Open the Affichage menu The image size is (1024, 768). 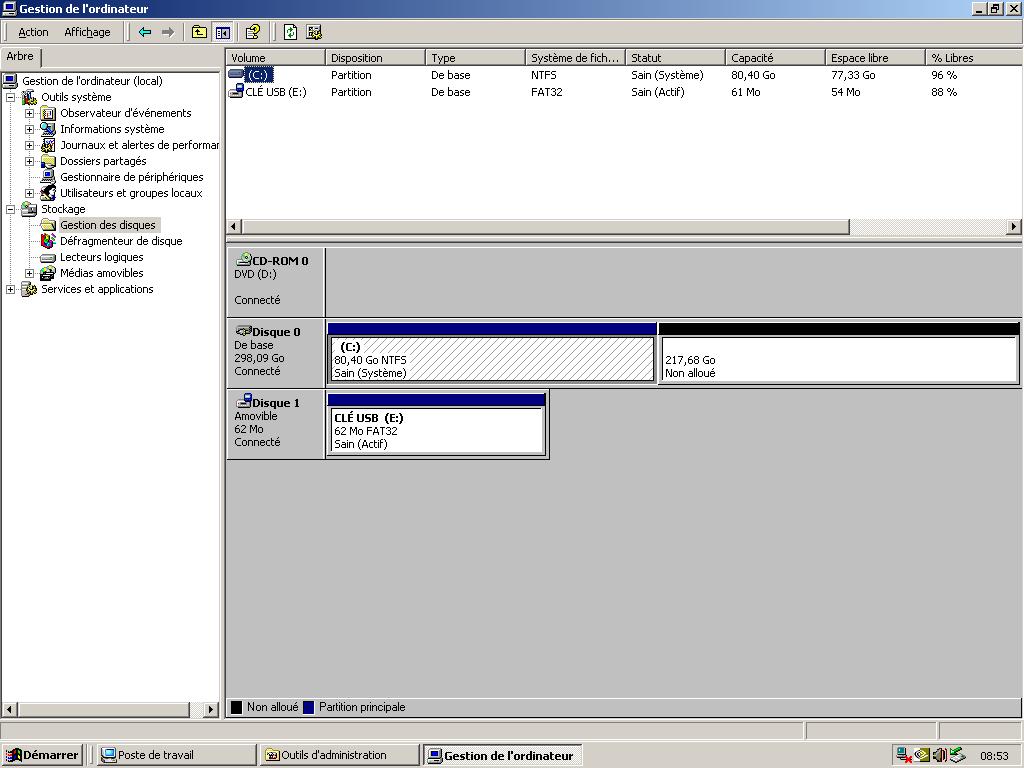88,32
